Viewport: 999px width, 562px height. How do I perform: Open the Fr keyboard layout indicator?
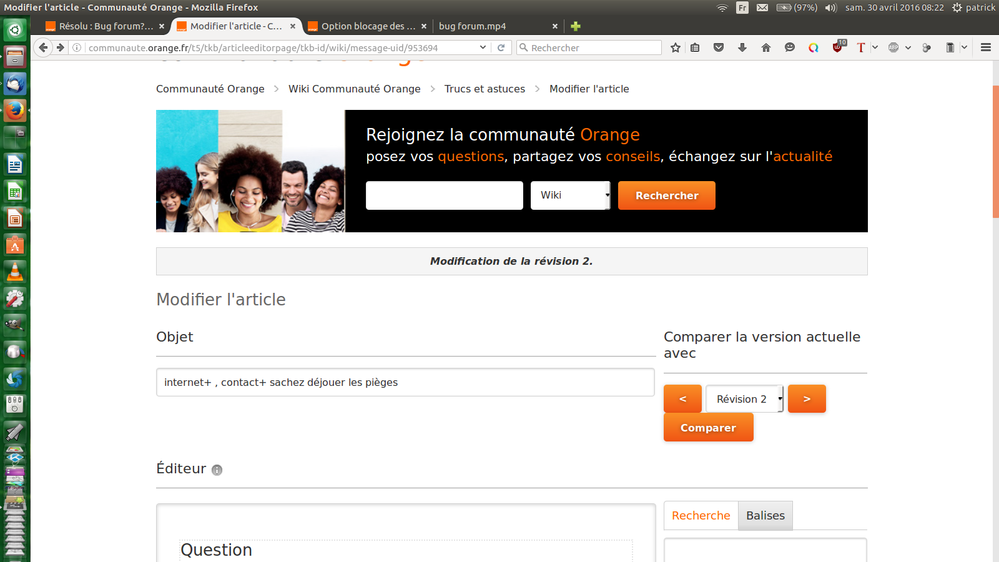[x=742, y=8]
